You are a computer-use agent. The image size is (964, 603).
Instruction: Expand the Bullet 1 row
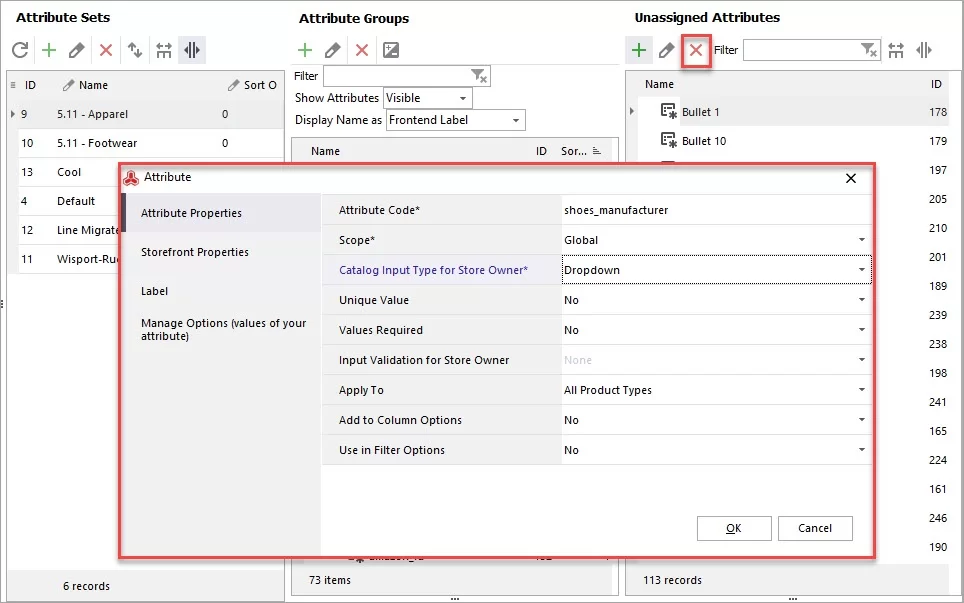[632, 111]
